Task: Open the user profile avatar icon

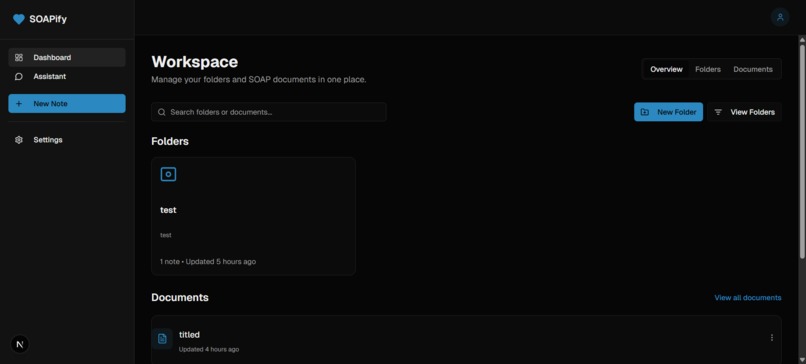Action: tap(780, 17)
